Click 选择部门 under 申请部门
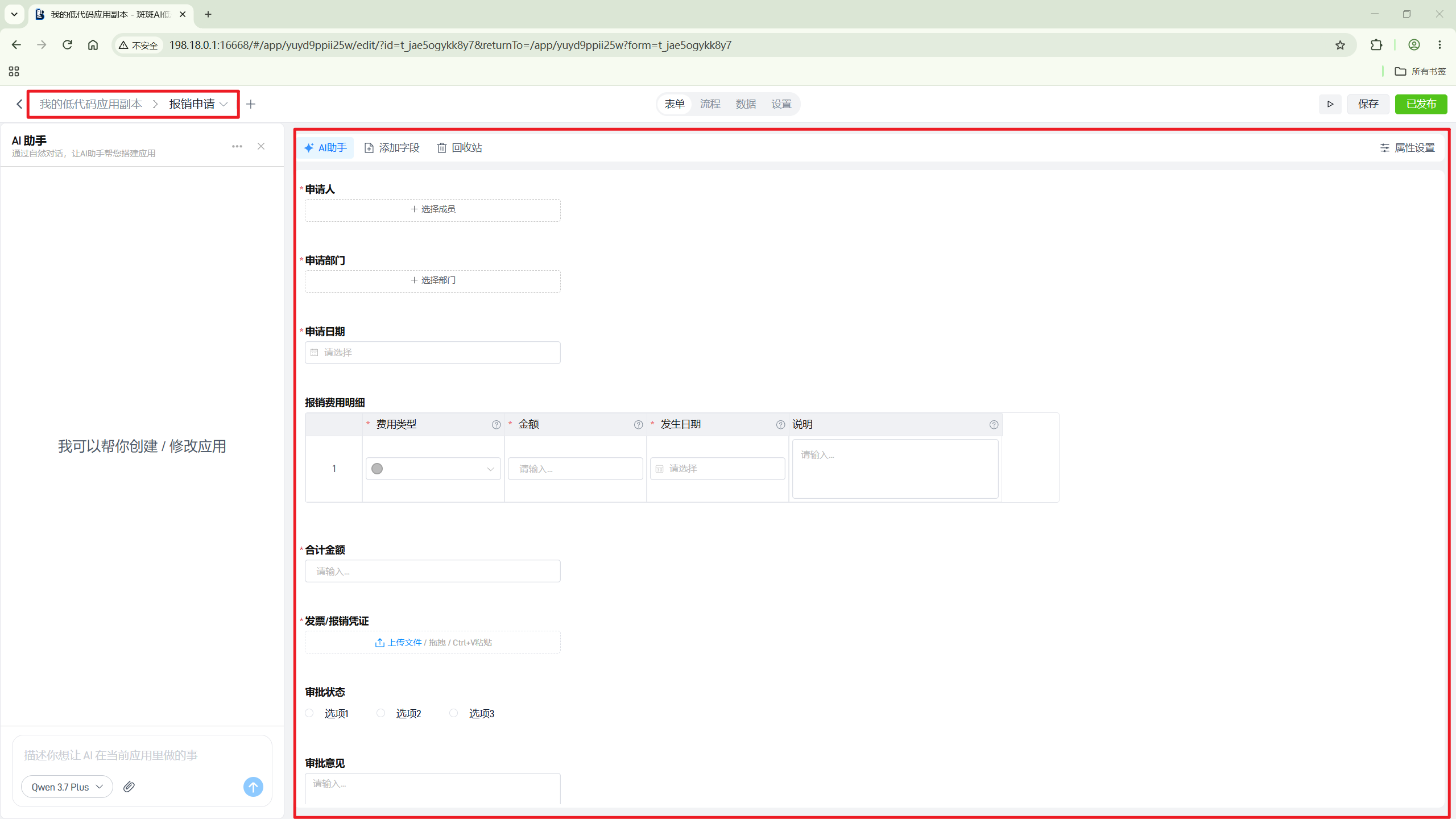The width and height of the screenshot is (1456, 819). [x=433, y=281]
